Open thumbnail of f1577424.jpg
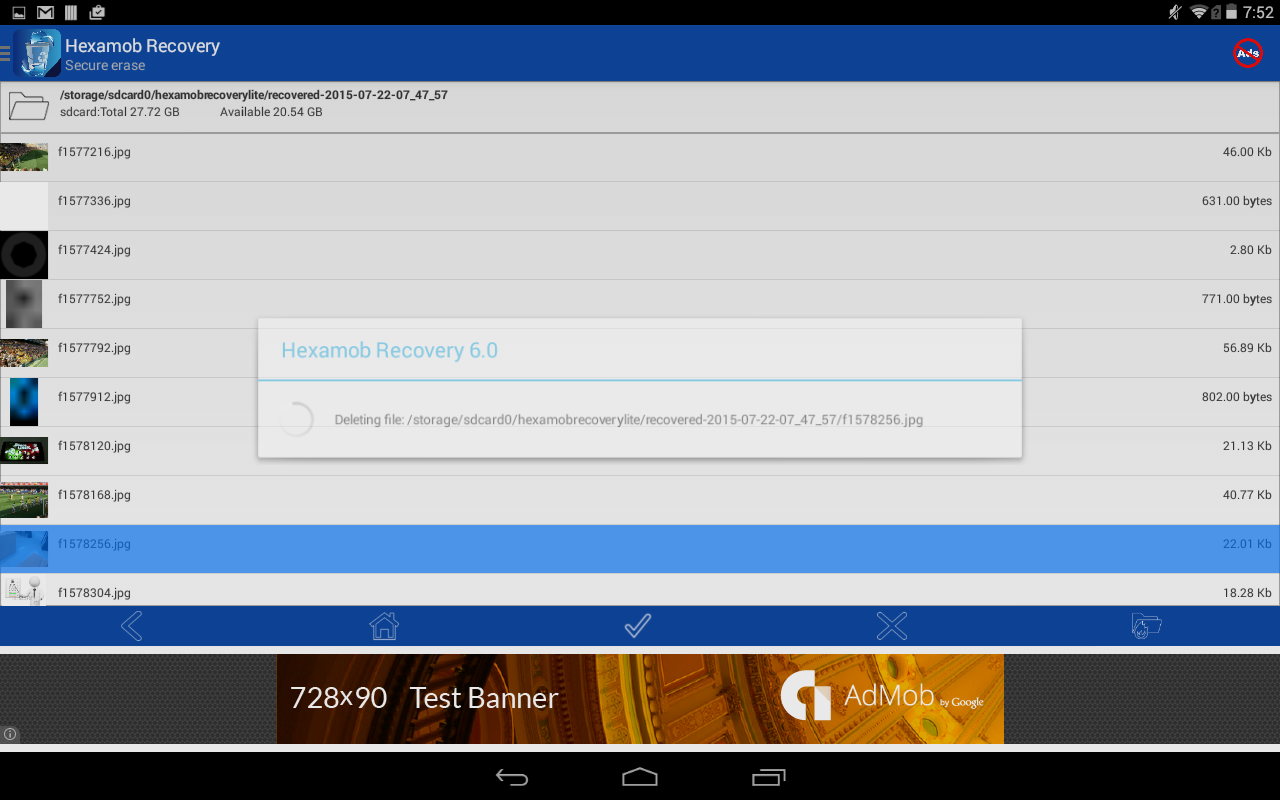 (24, 255)
